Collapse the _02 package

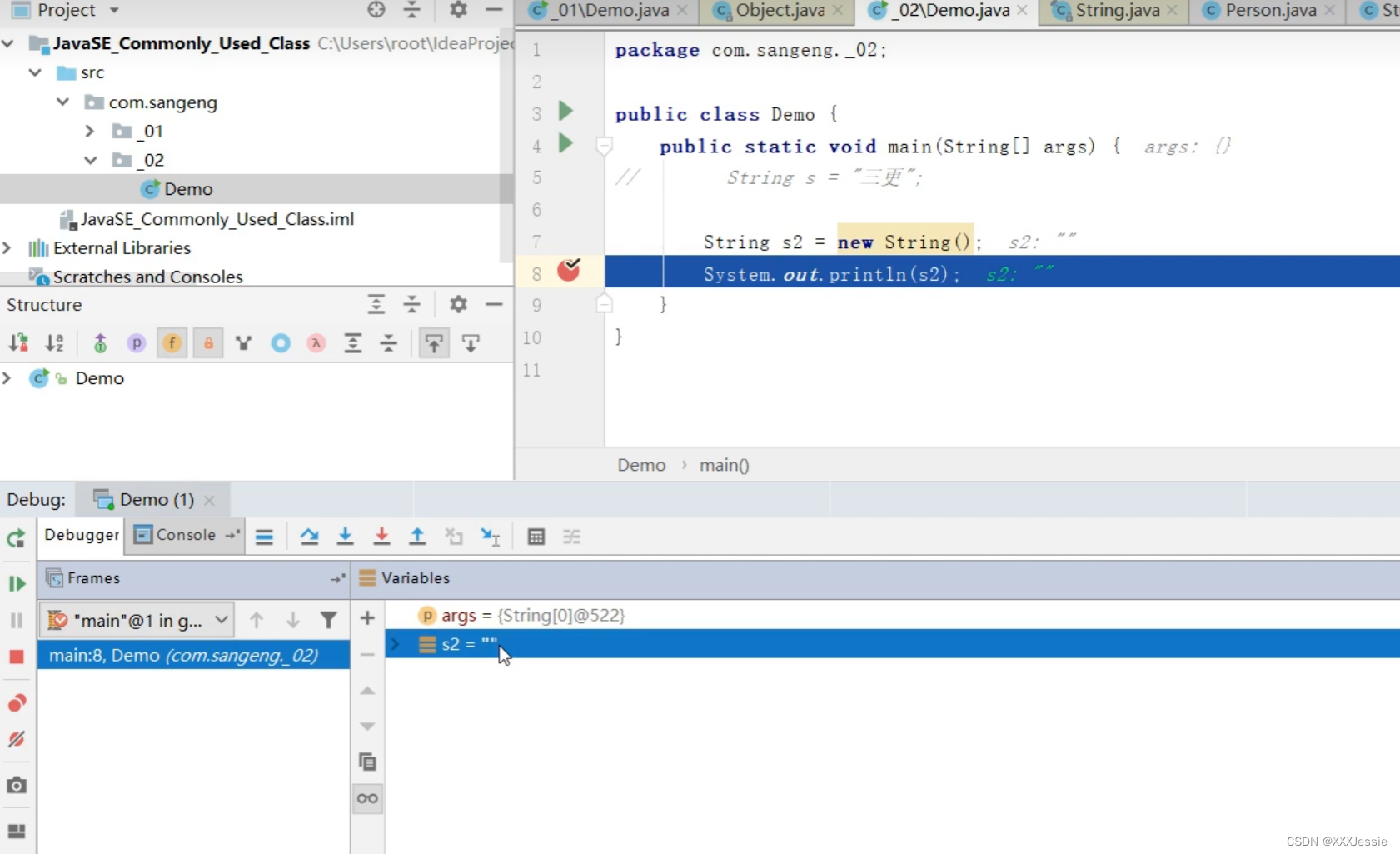(90, 160)
